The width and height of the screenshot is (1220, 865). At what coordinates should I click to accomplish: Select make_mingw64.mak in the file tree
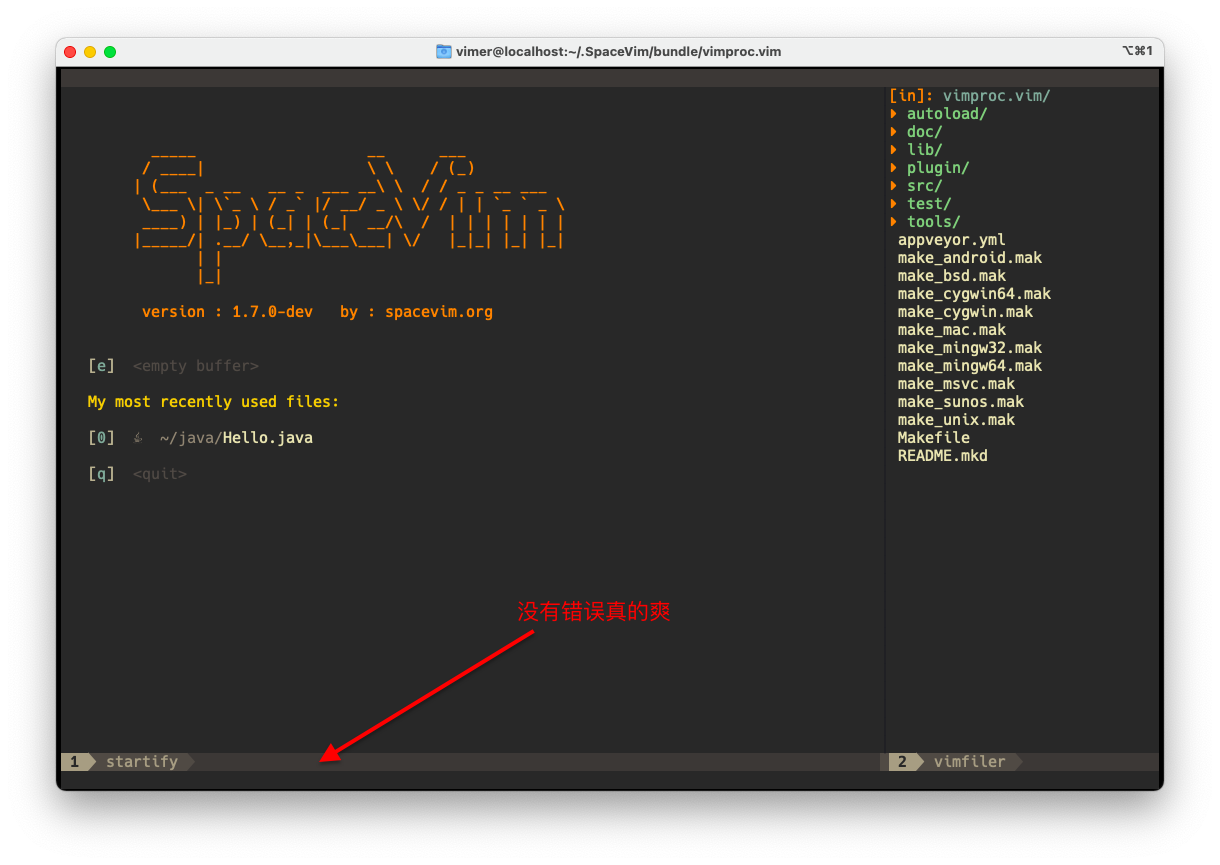tap(970, 366)
